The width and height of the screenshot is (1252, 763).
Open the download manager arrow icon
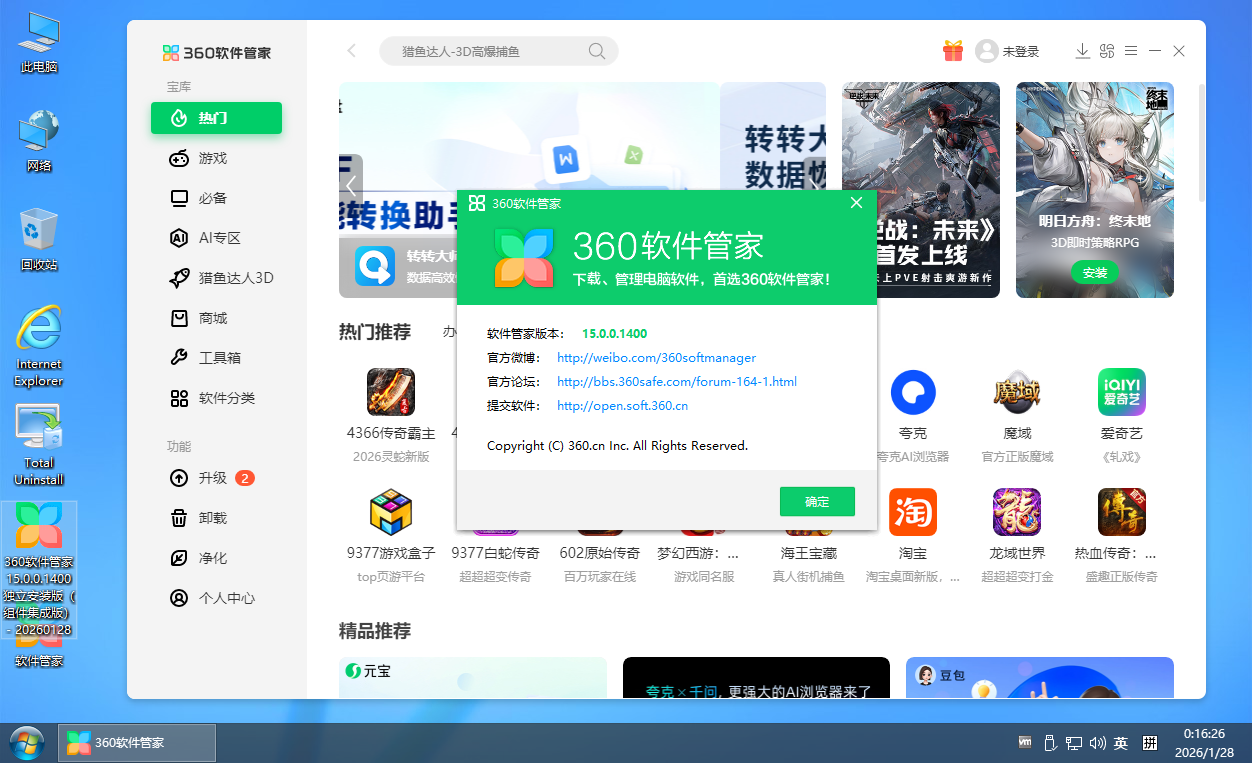click(1082, 51)
